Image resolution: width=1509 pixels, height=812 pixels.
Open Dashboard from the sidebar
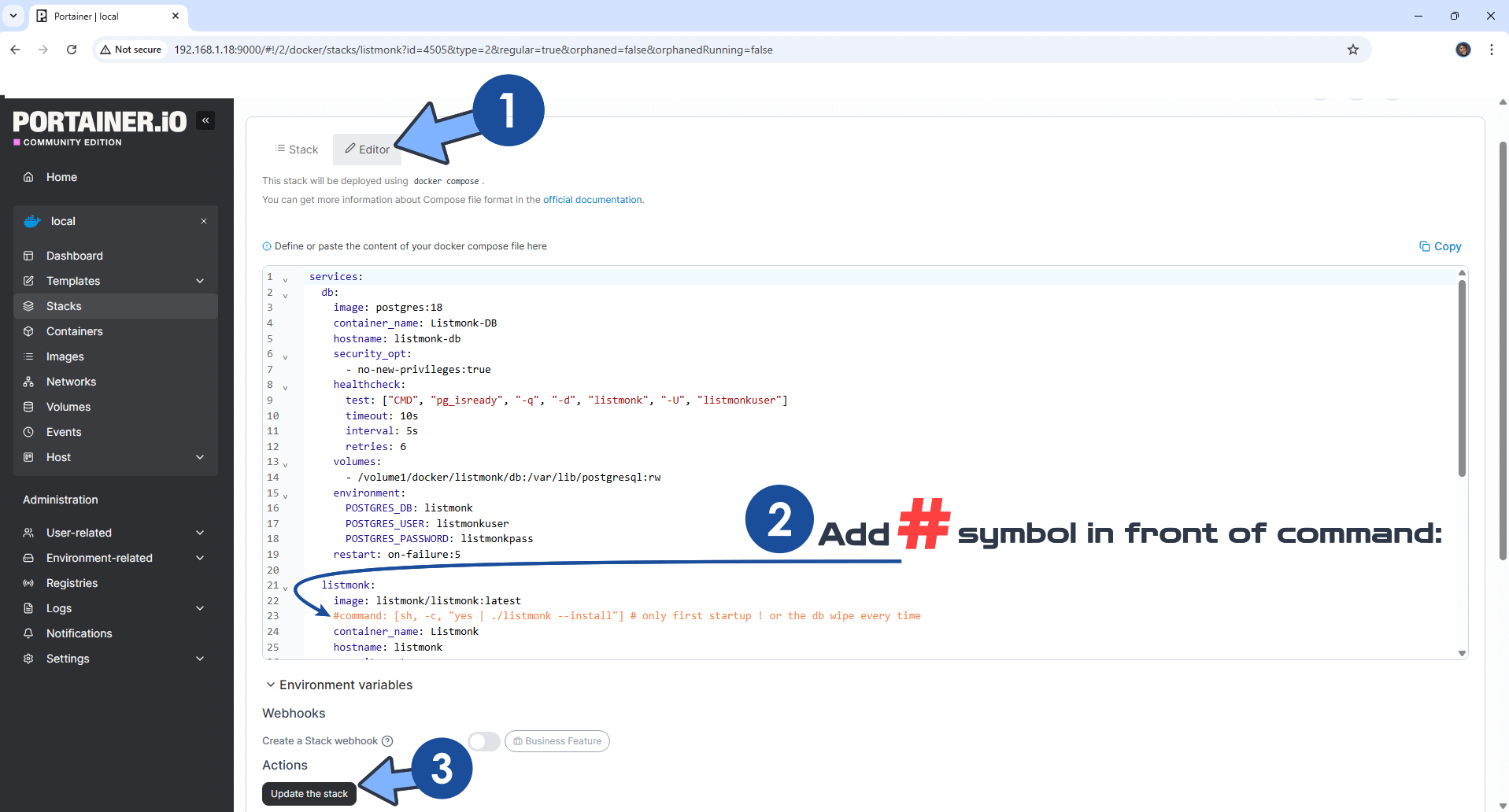[74, 256]
